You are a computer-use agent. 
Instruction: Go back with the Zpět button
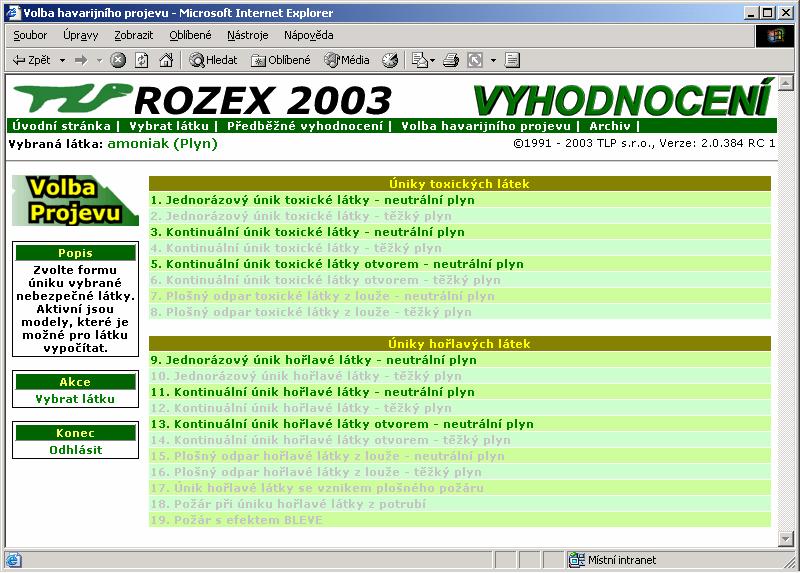click(x=31, y=60)
